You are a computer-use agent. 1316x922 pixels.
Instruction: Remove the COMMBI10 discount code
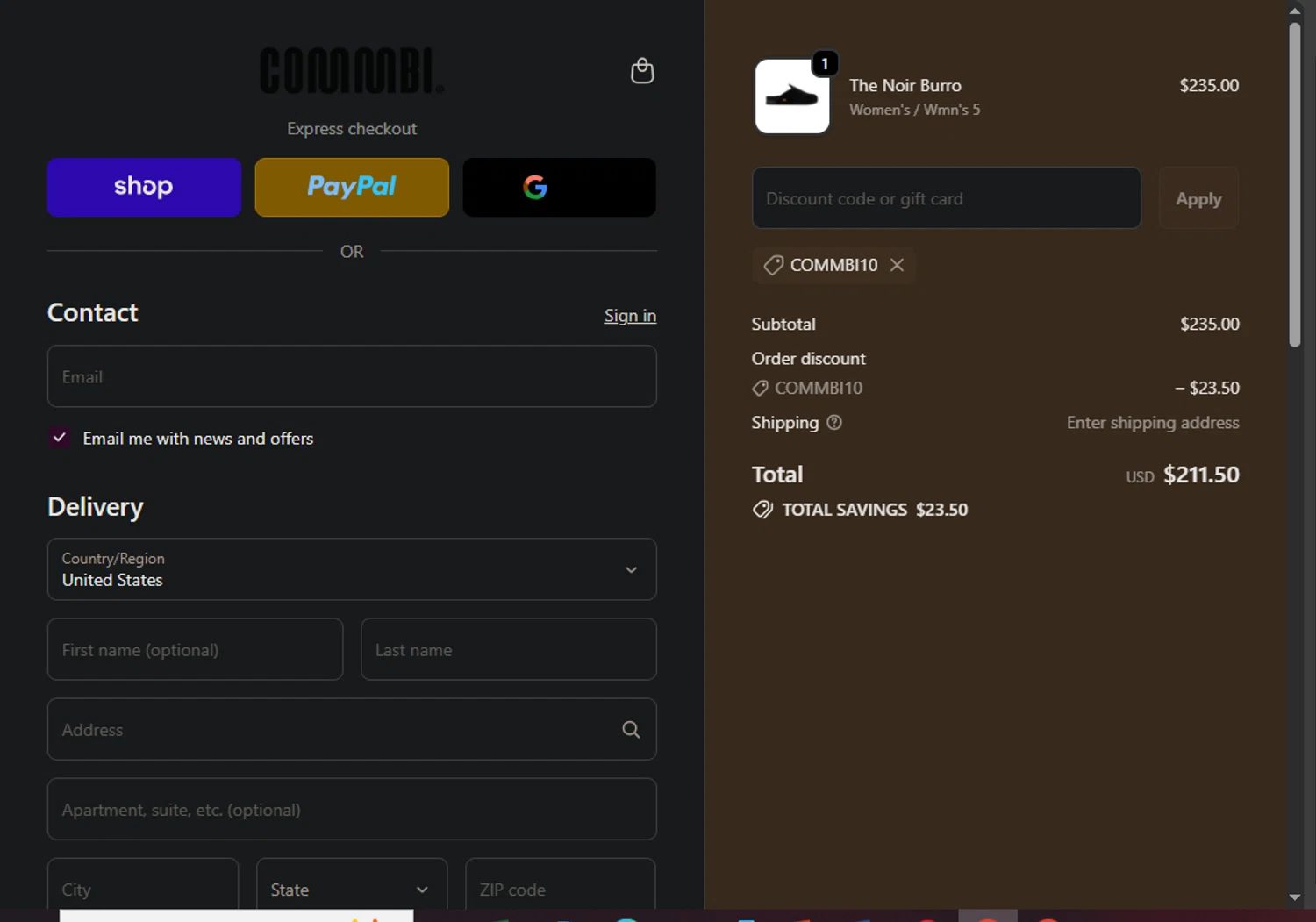click(x=897, y=265)
